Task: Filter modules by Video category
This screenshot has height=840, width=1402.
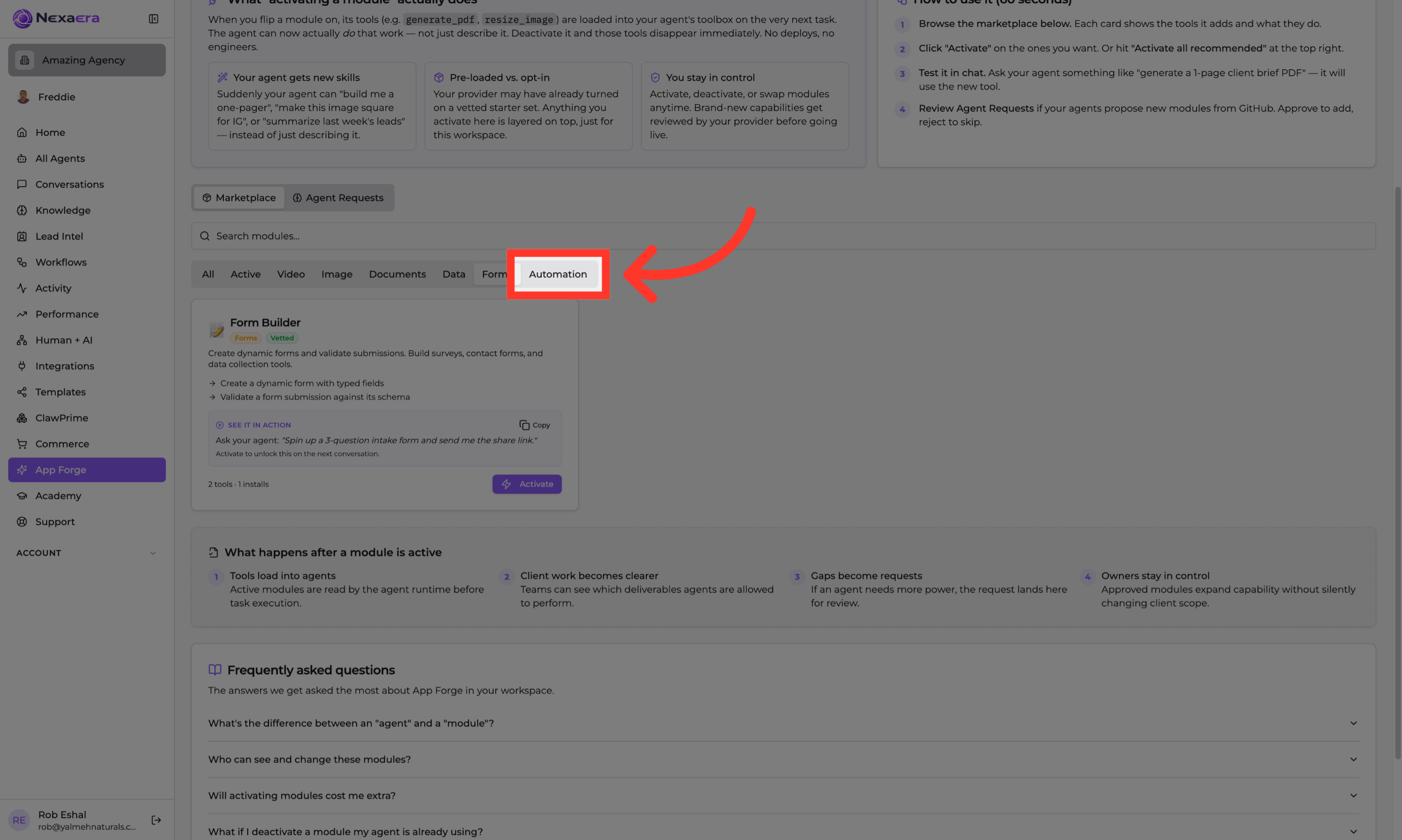Action: [291, 274]
